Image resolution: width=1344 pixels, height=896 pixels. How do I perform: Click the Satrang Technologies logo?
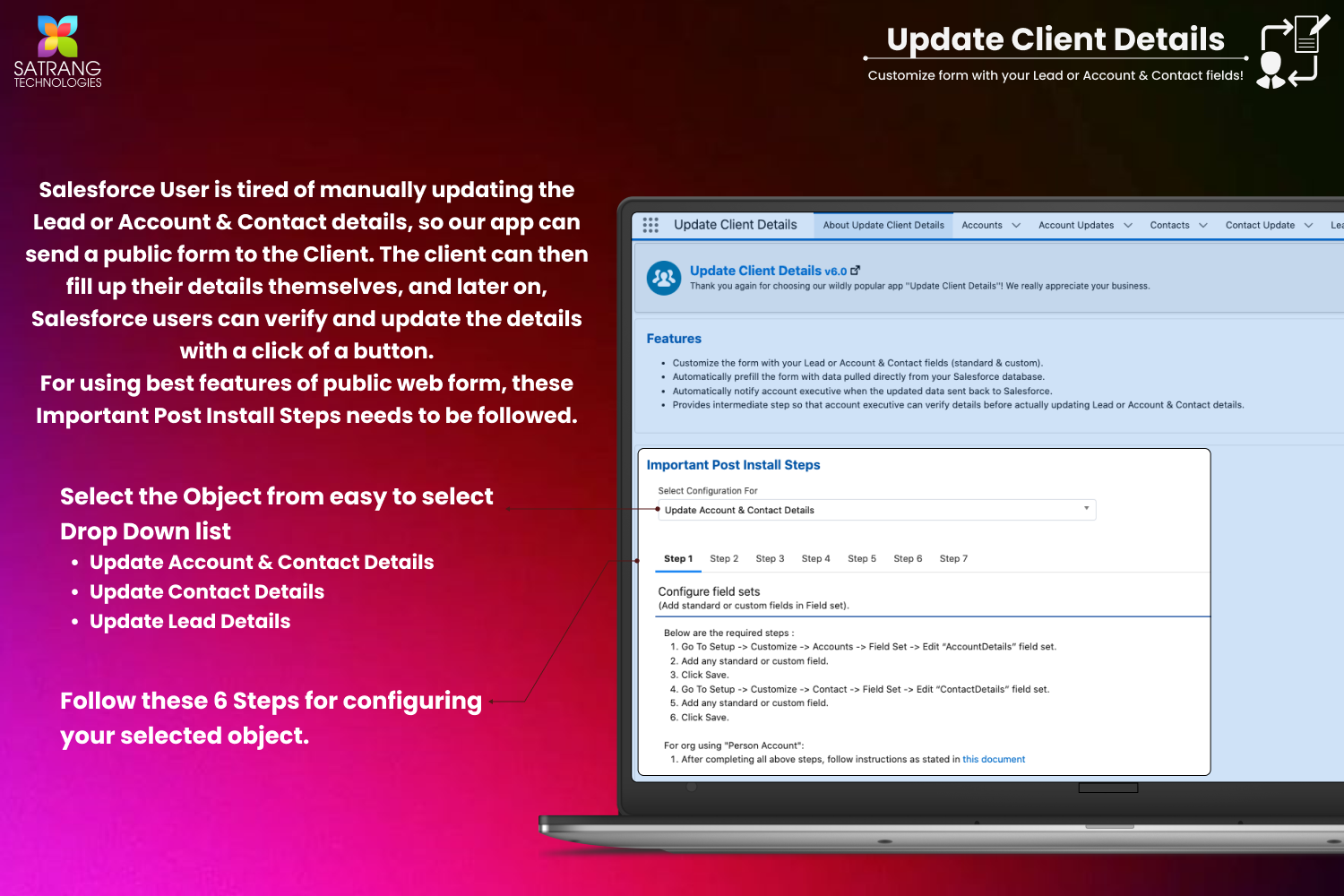57,51
